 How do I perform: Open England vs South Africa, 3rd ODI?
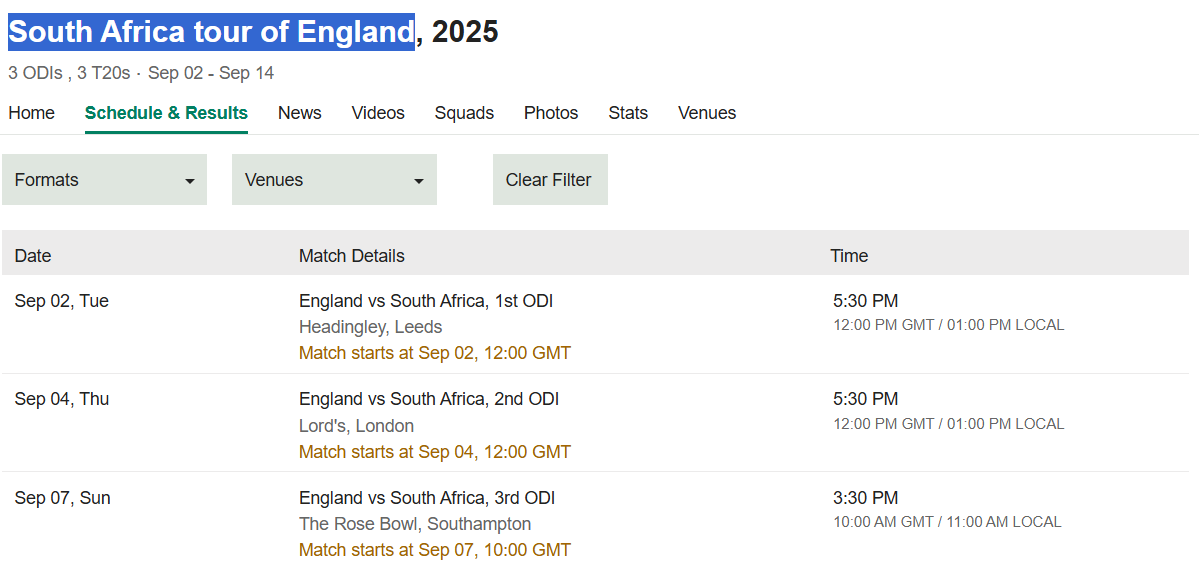click(427, 499)
